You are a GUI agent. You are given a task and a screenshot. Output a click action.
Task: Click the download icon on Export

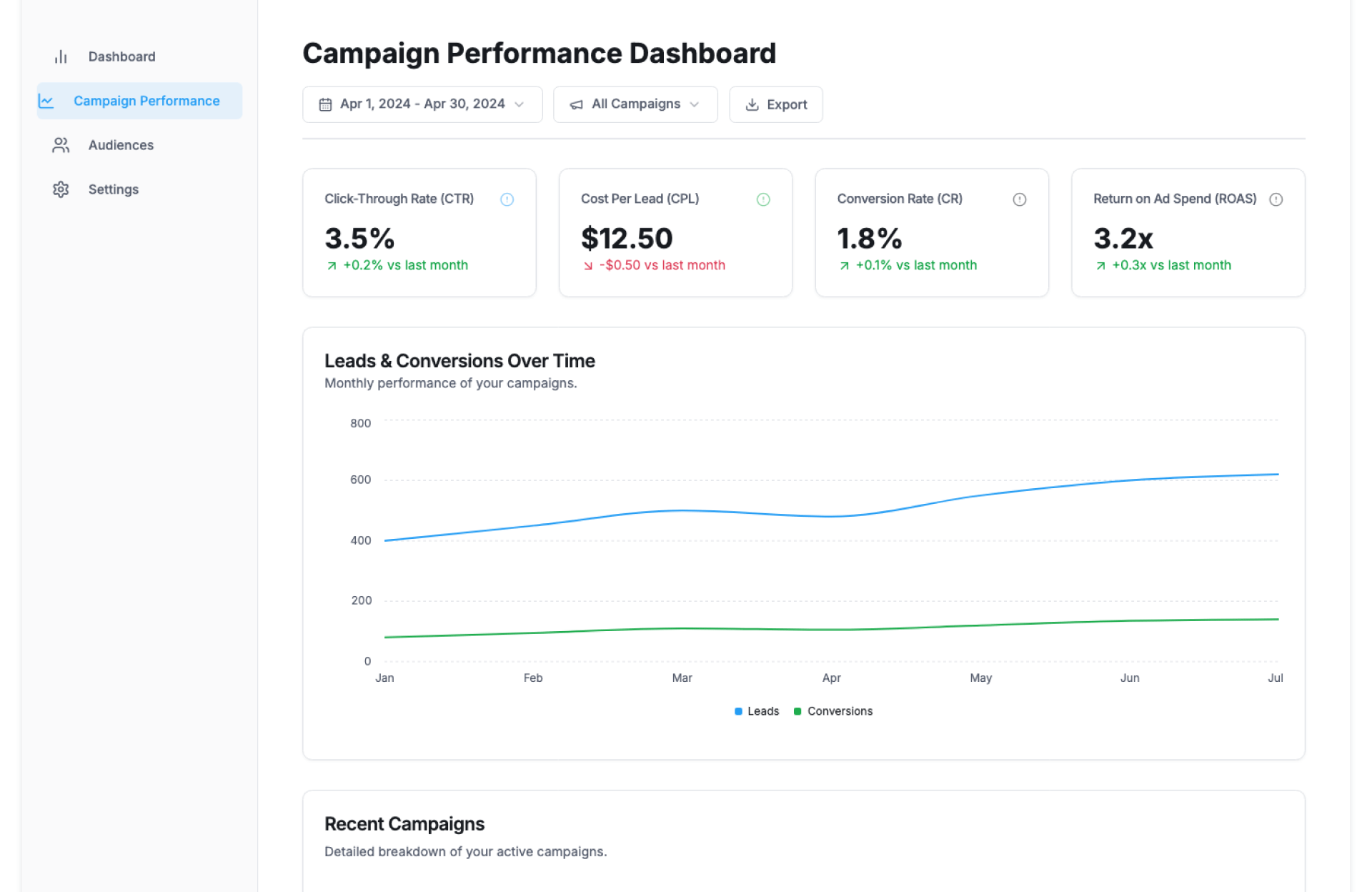click(x=752, y=104)
